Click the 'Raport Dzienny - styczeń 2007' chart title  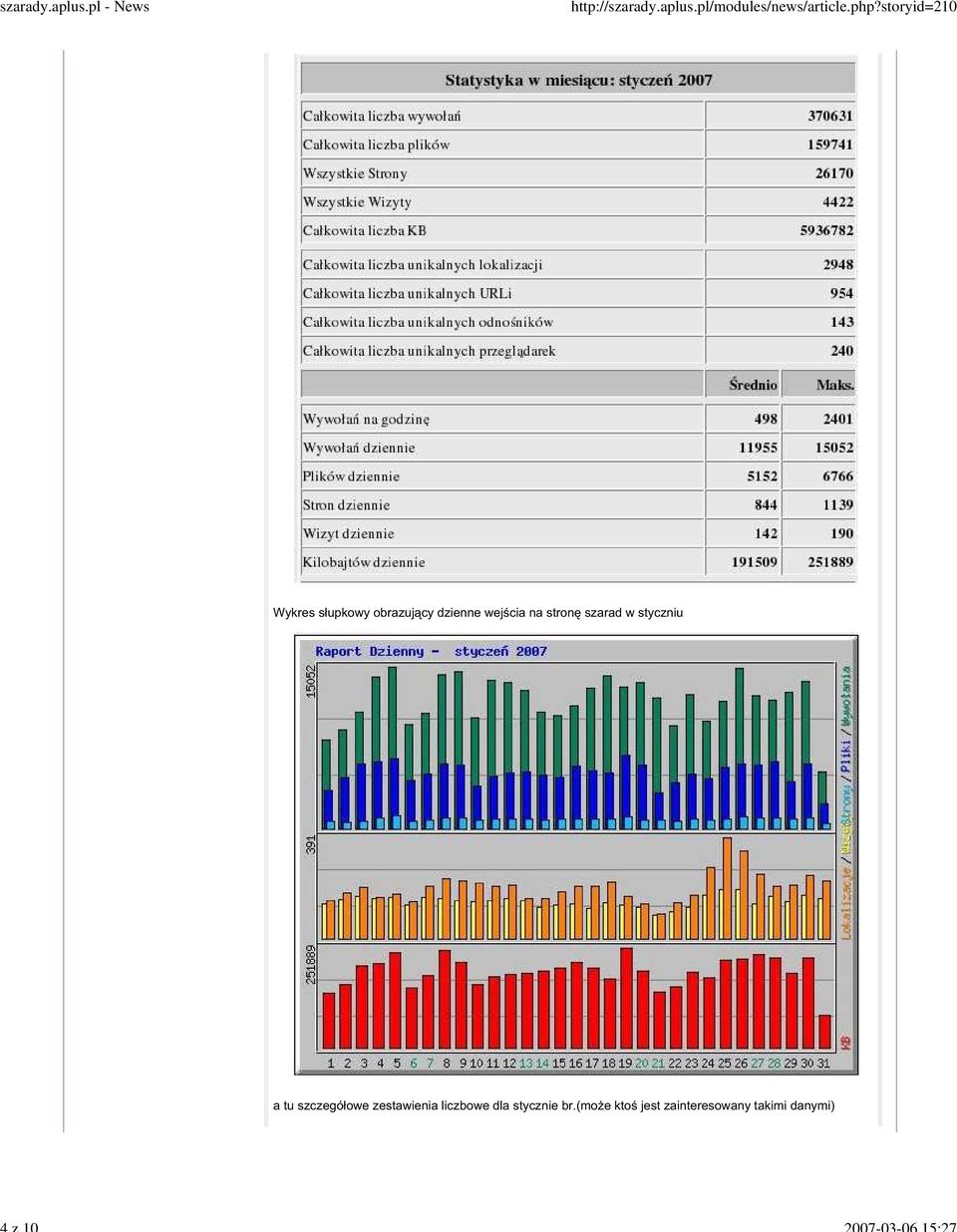click(431, 652)
